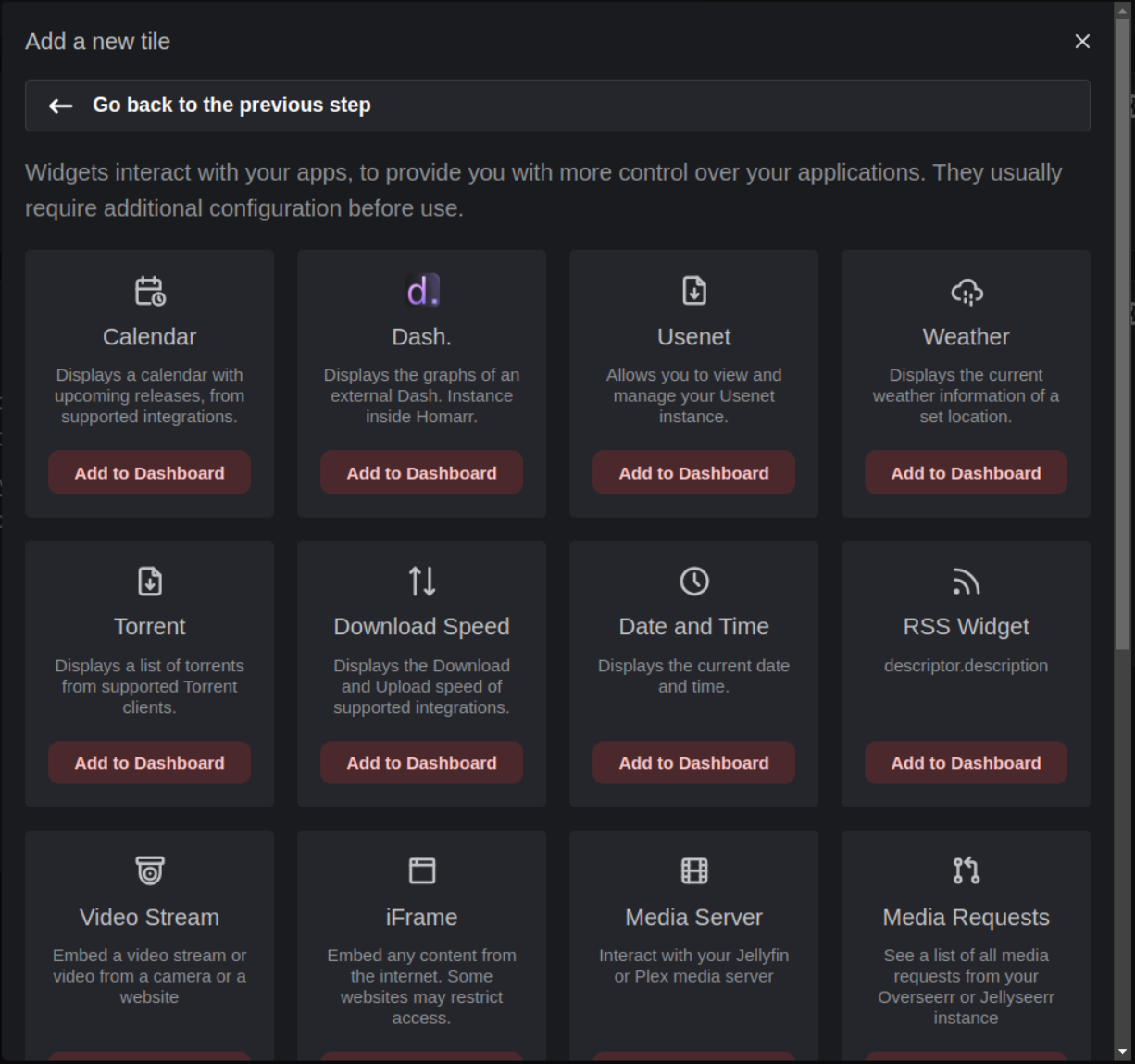
Task: Click the Dash. logo icon
Action: coord(421,291)
